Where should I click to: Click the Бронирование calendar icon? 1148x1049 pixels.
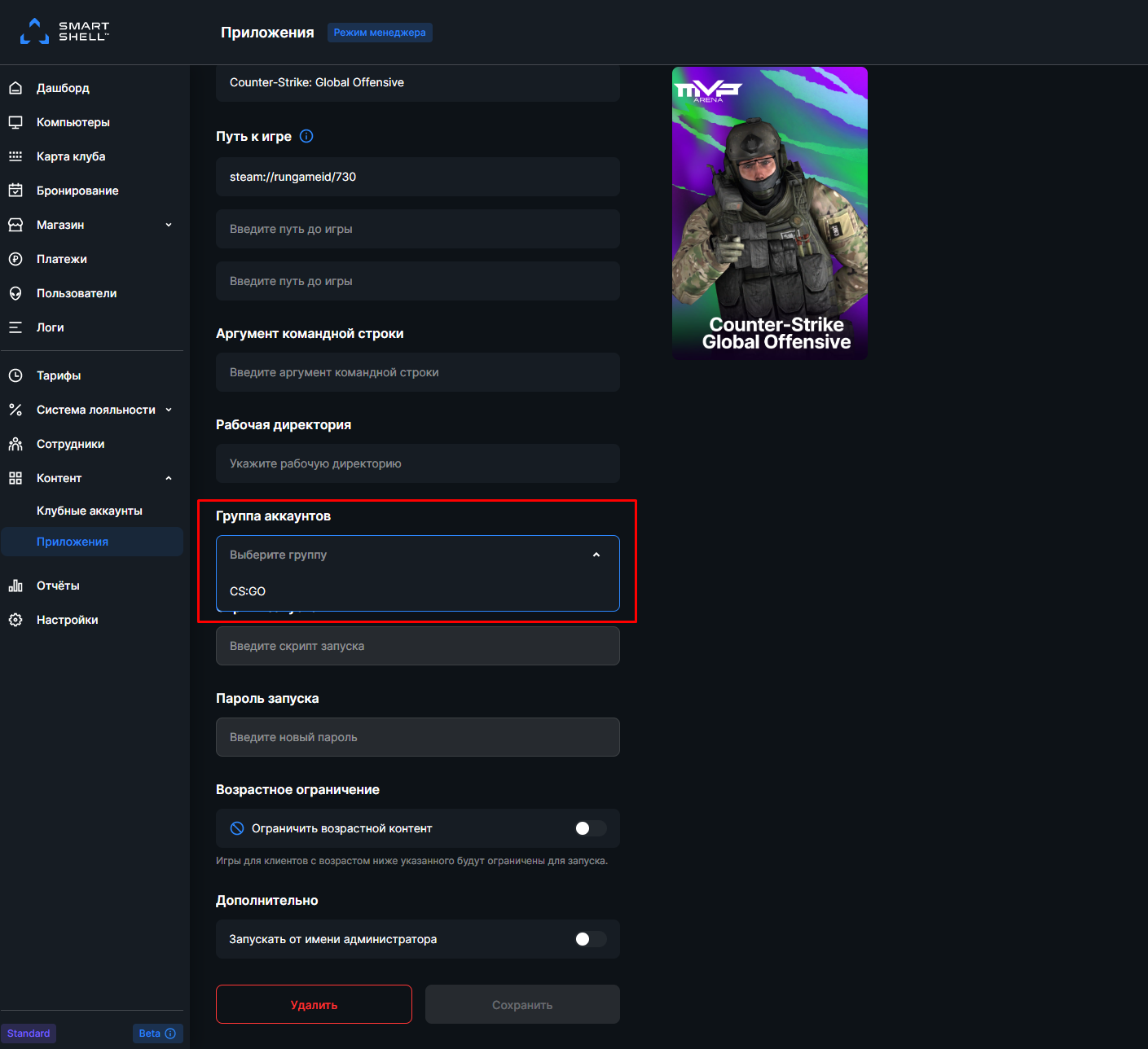15,191
